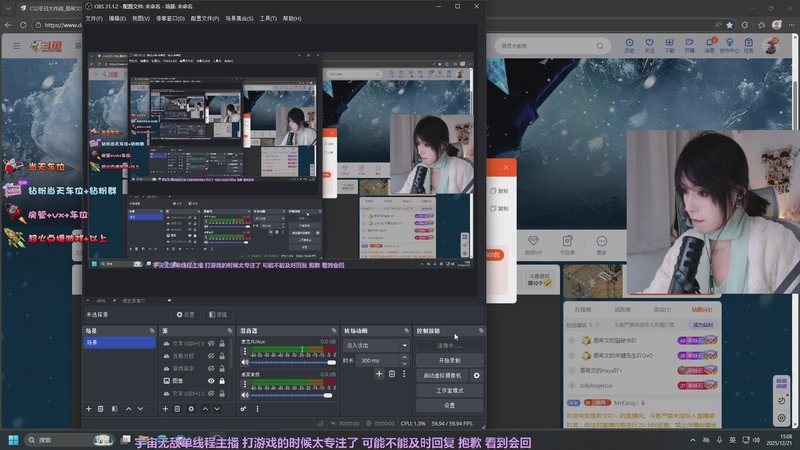Viewport: 800px width, 450px height.
Task: Open 设置 button in controls dock
Action: [x=449, y=405]
